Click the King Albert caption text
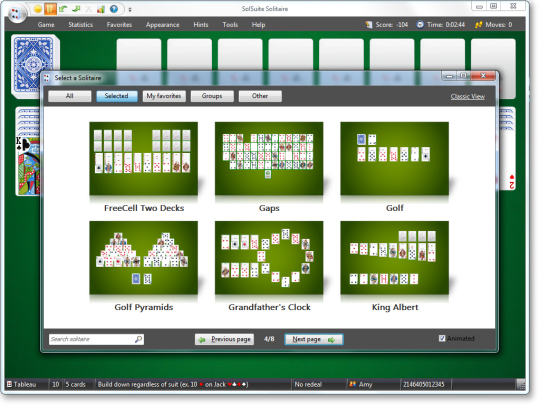540x405 pixels. (x=395, y=307)
